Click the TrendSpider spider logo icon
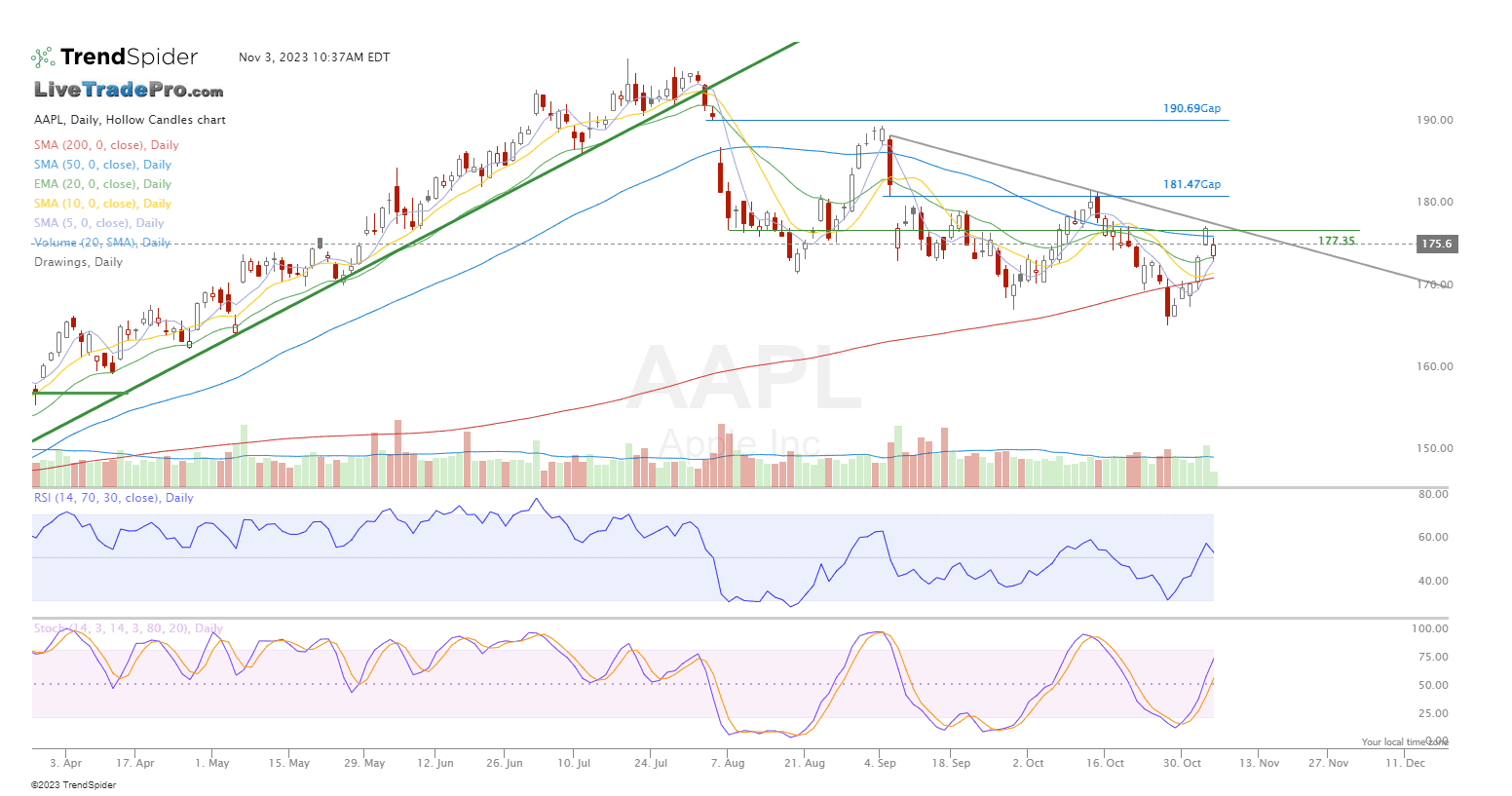This screenshot has width=1512, height=796. coord(43,57)
